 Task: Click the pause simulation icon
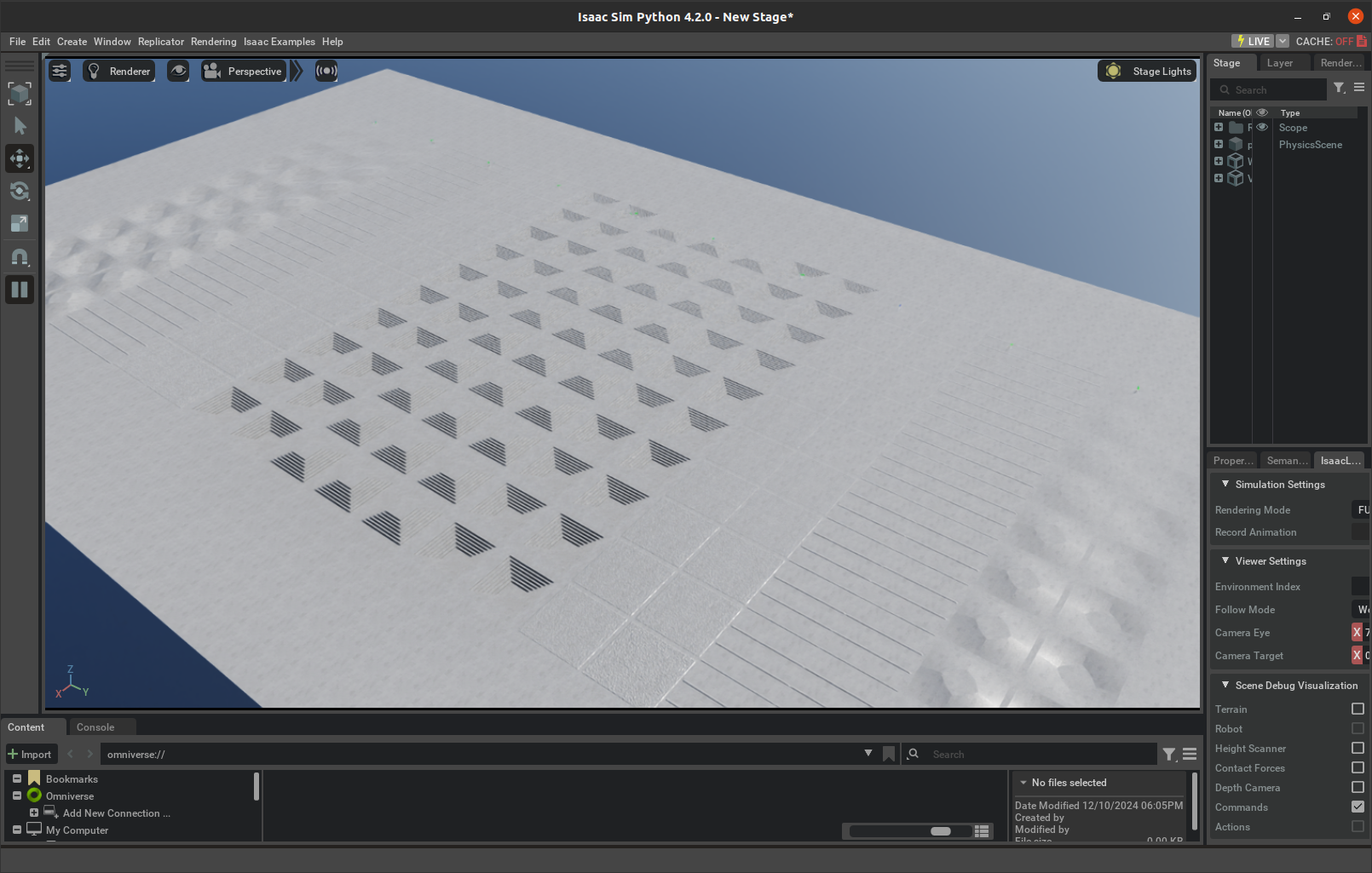click(20, 290)
